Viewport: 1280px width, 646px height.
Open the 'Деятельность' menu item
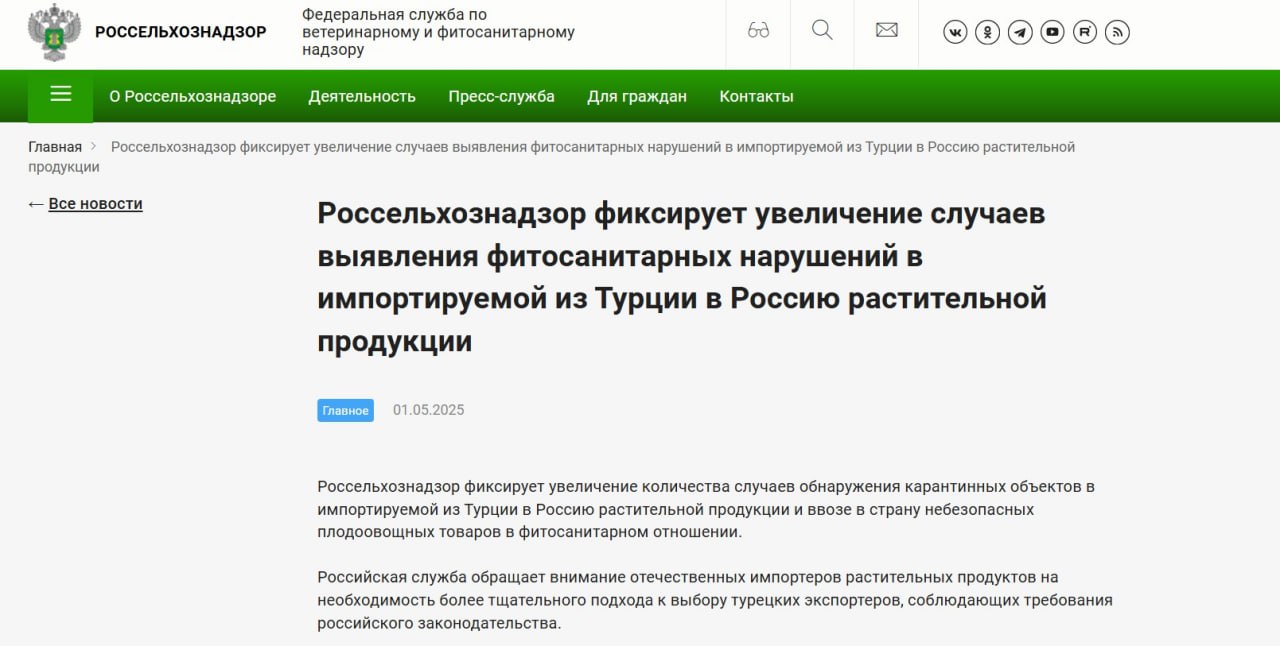pyautogui.click(x=362, y=97)
